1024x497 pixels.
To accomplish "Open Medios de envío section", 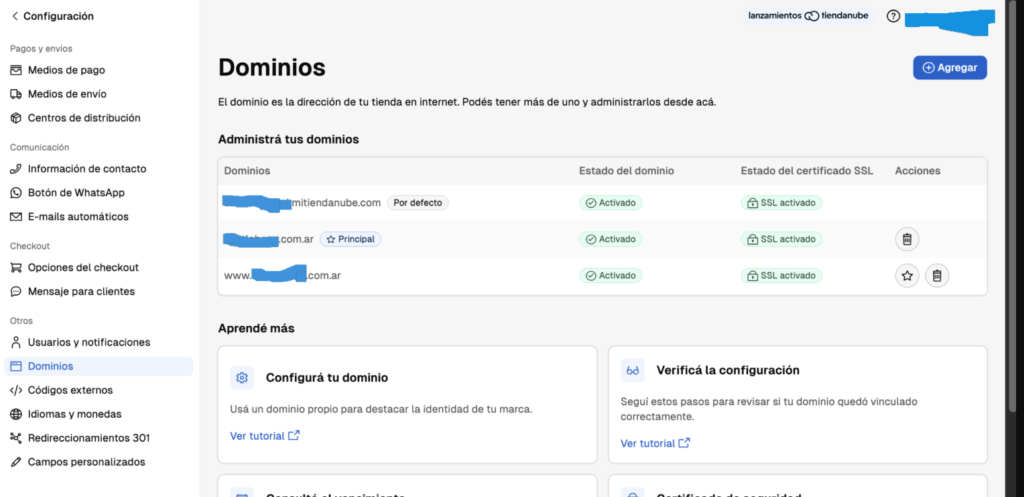I will 67,94.
